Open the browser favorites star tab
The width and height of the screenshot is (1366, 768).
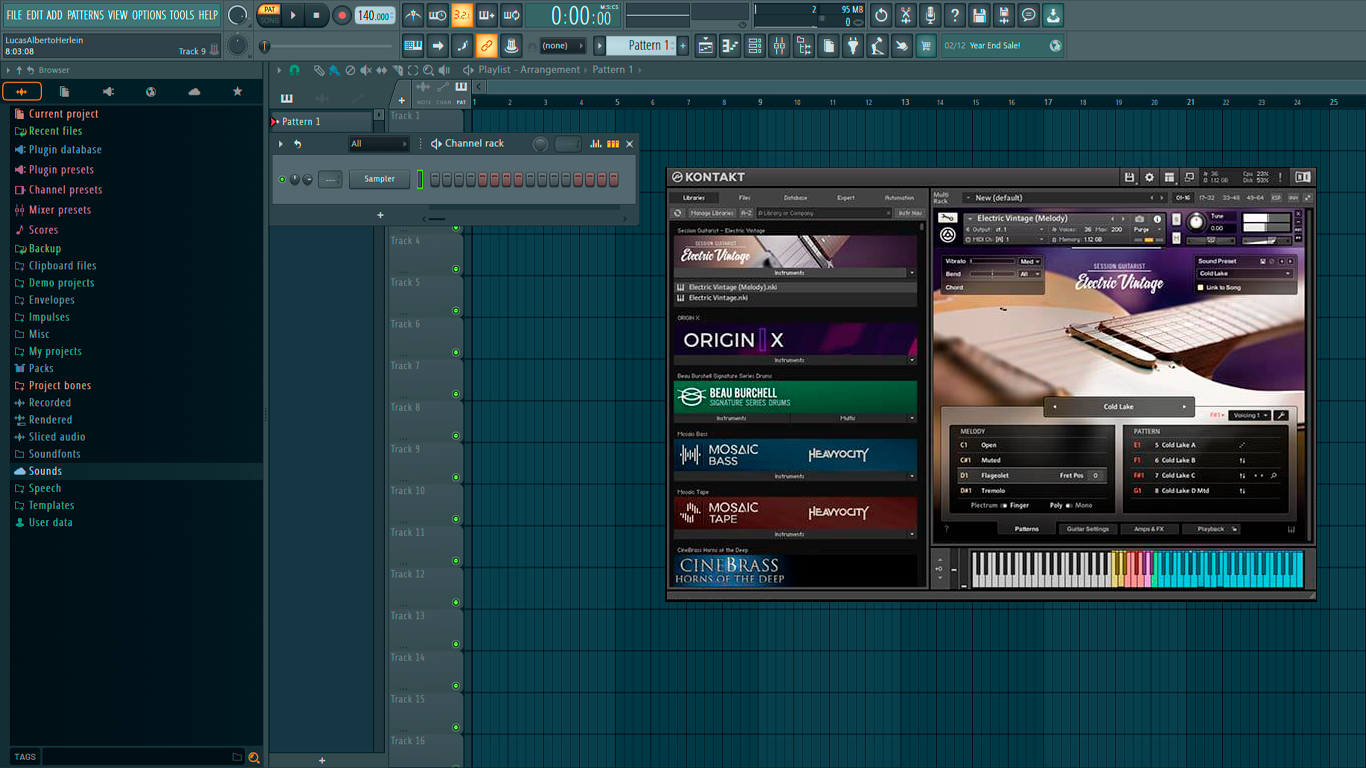point(237,92)
